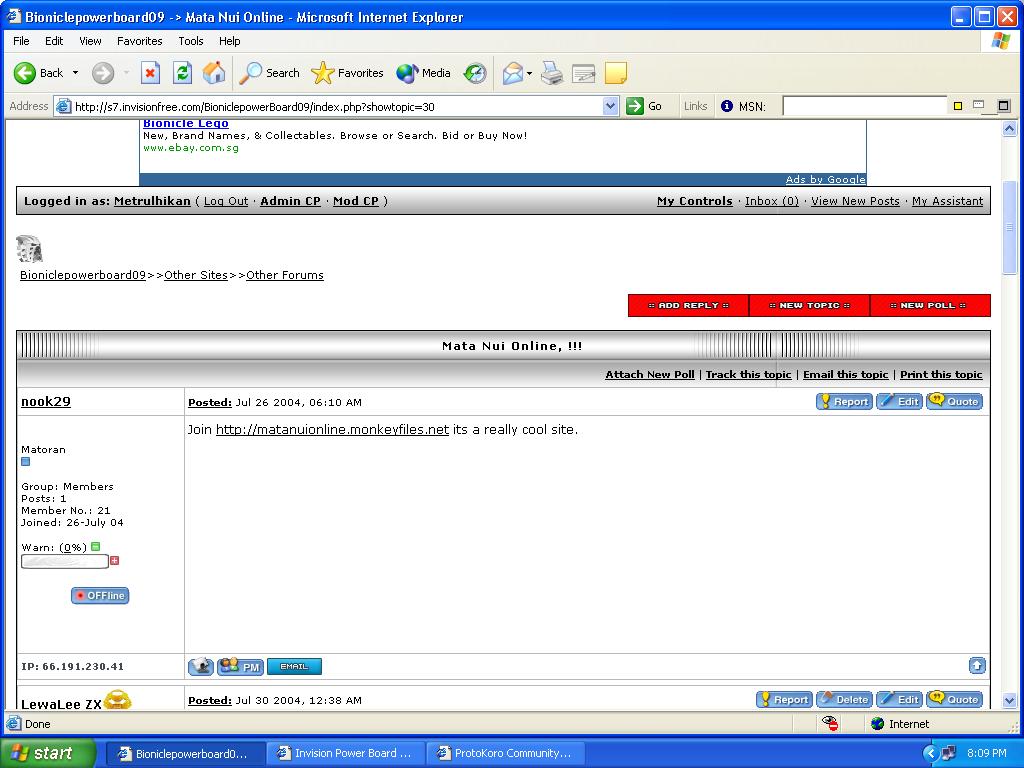This screenshot has width=1024, height=768.
Task: Delete LewaLee ZX's post
Action: 844,699
